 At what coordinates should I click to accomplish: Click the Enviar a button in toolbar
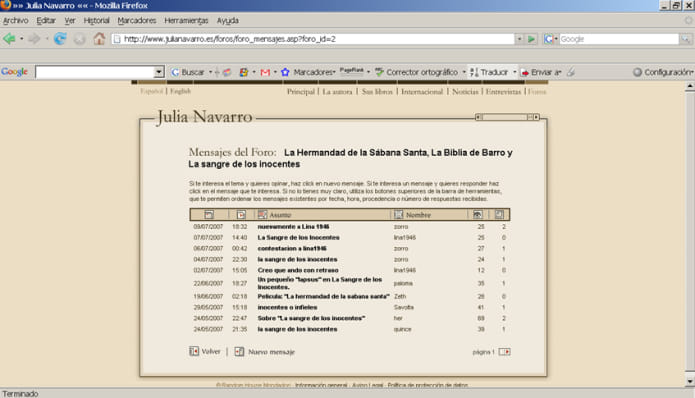541,72
